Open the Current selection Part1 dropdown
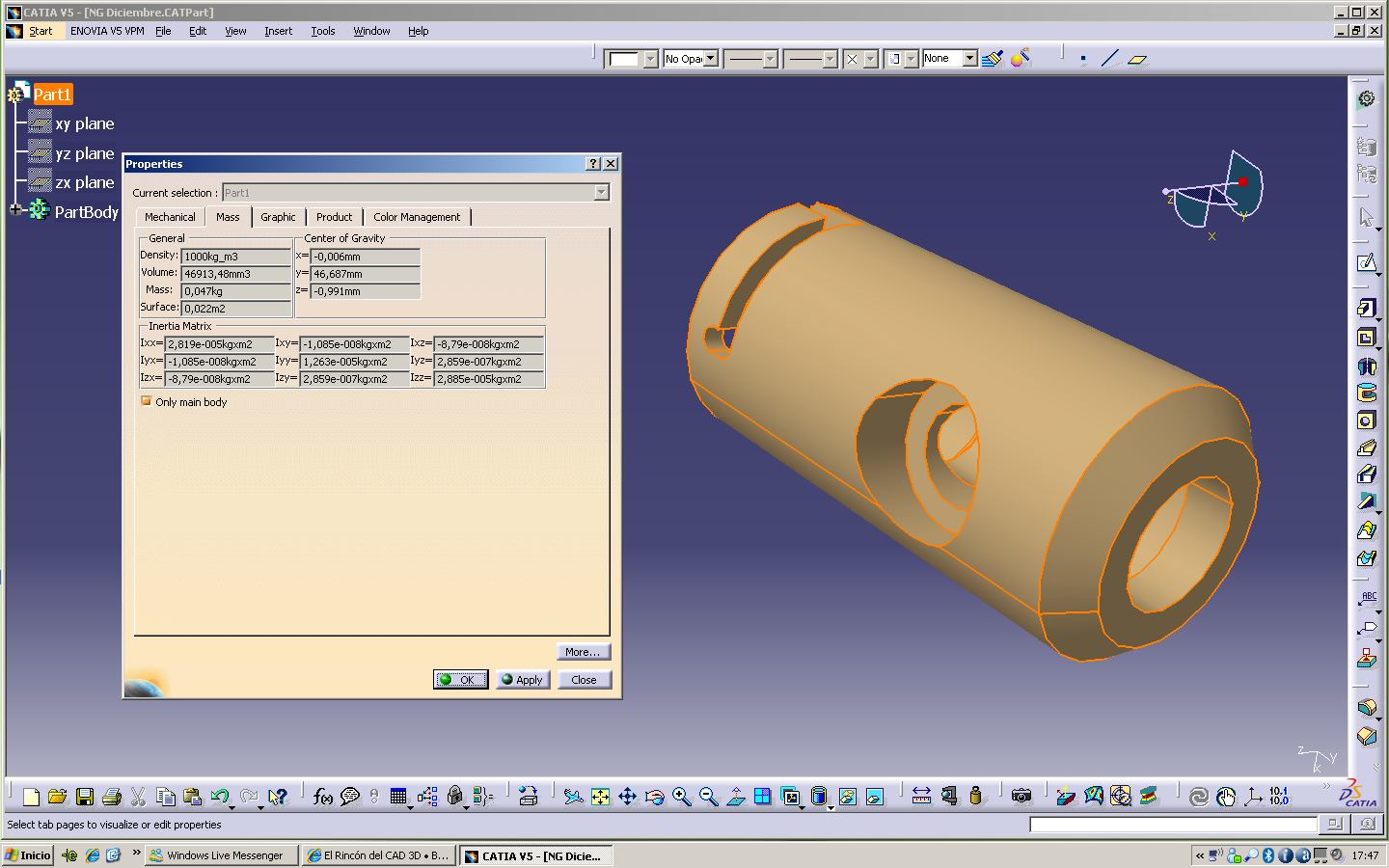 tap(602, 192)
